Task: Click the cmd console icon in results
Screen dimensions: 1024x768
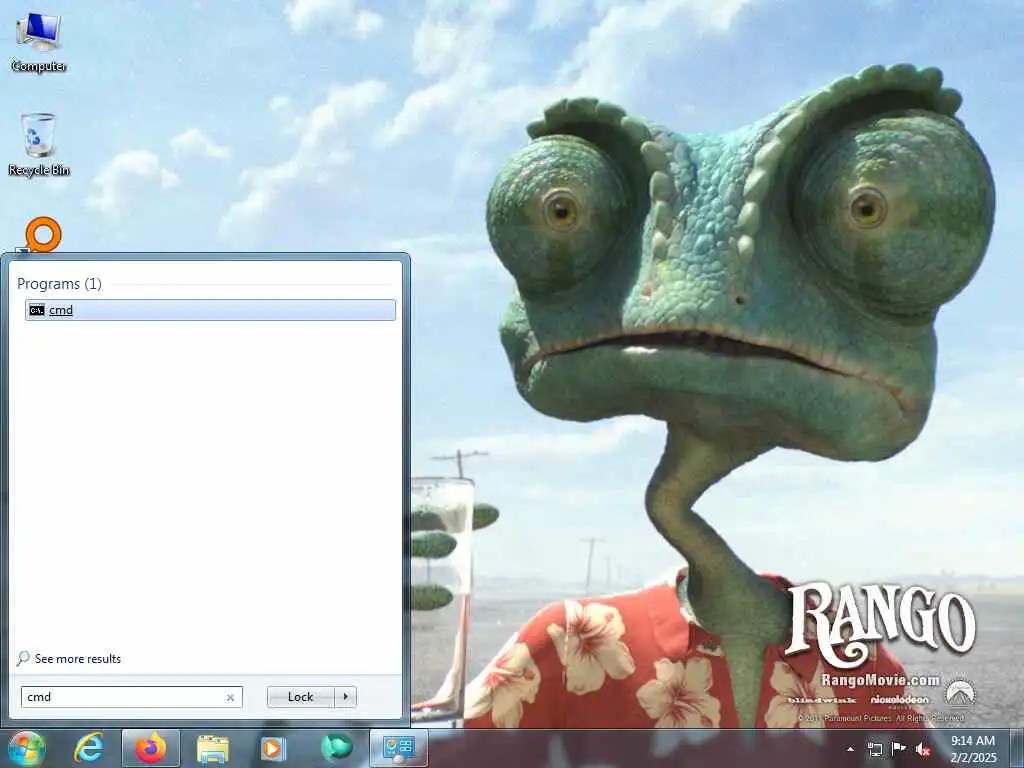Action: click(37, 310)
